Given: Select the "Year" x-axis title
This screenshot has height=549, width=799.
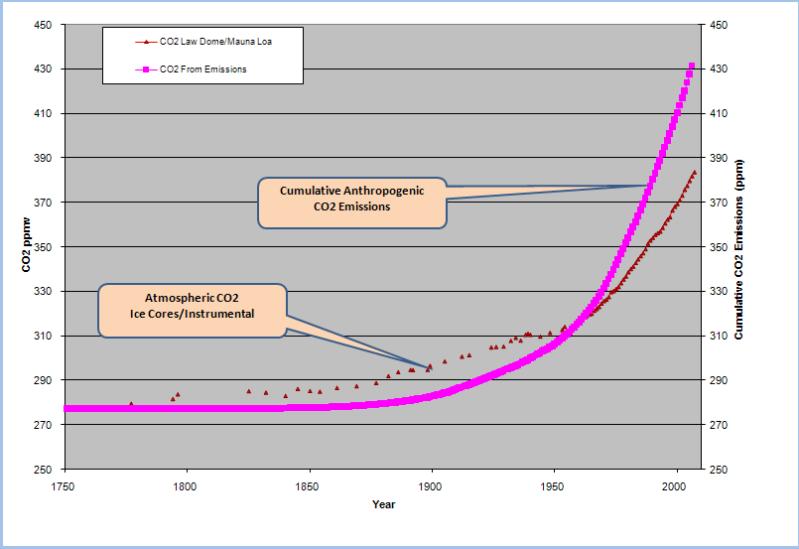Looking at the screenshot, I should click(385, 505).
